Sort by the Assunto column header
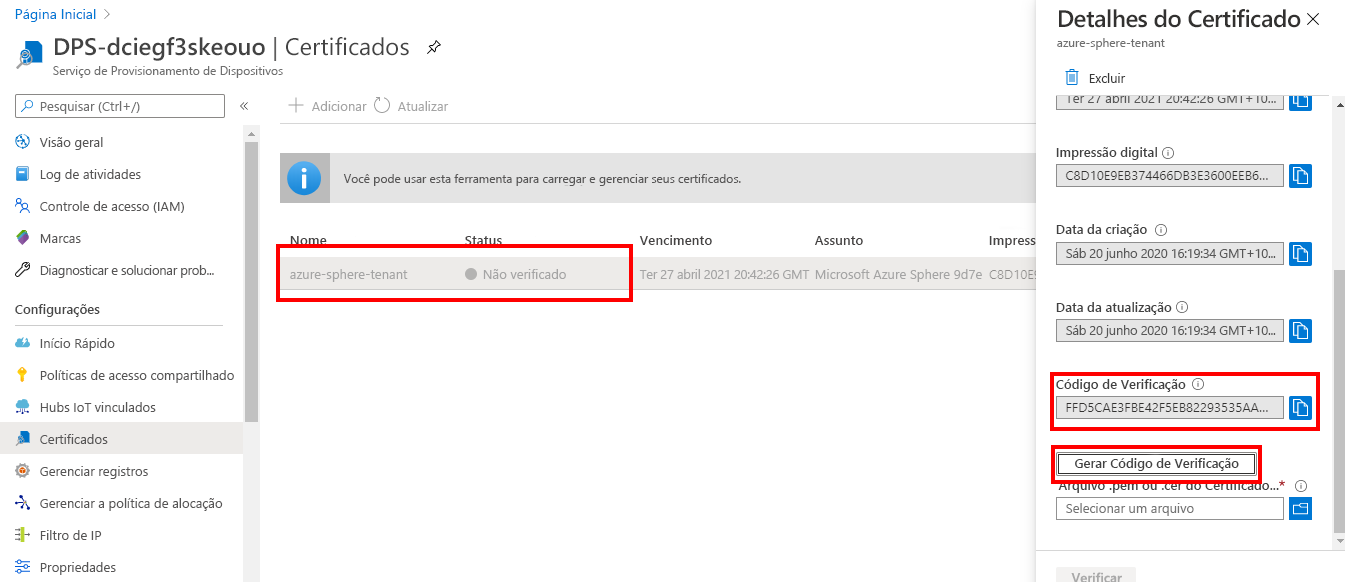The image size is (1345, 582). [839, 240]
